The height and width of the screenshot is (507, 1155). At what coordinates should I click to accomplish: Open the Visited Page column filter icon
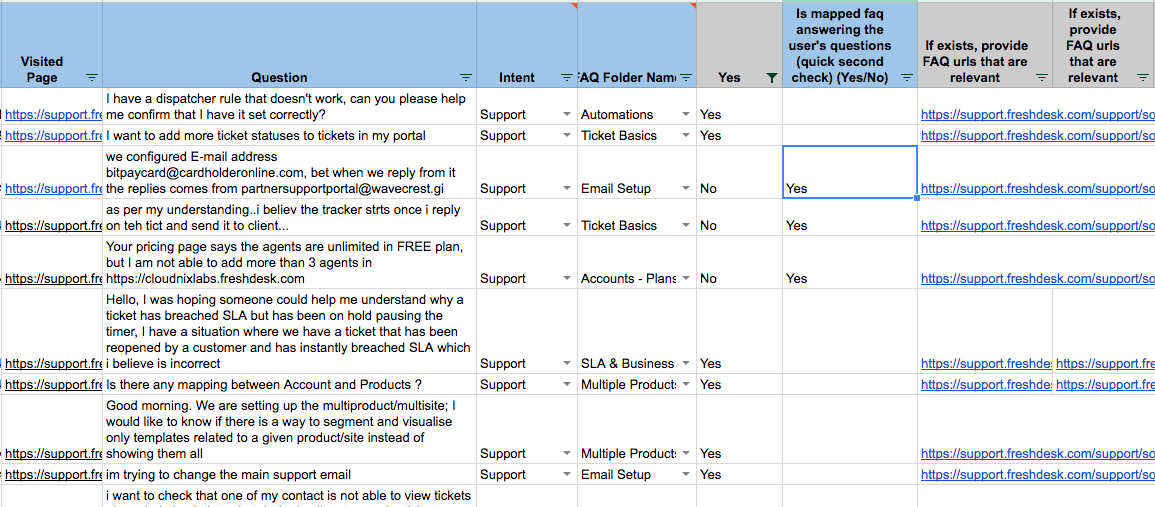(x=92, y=78)
